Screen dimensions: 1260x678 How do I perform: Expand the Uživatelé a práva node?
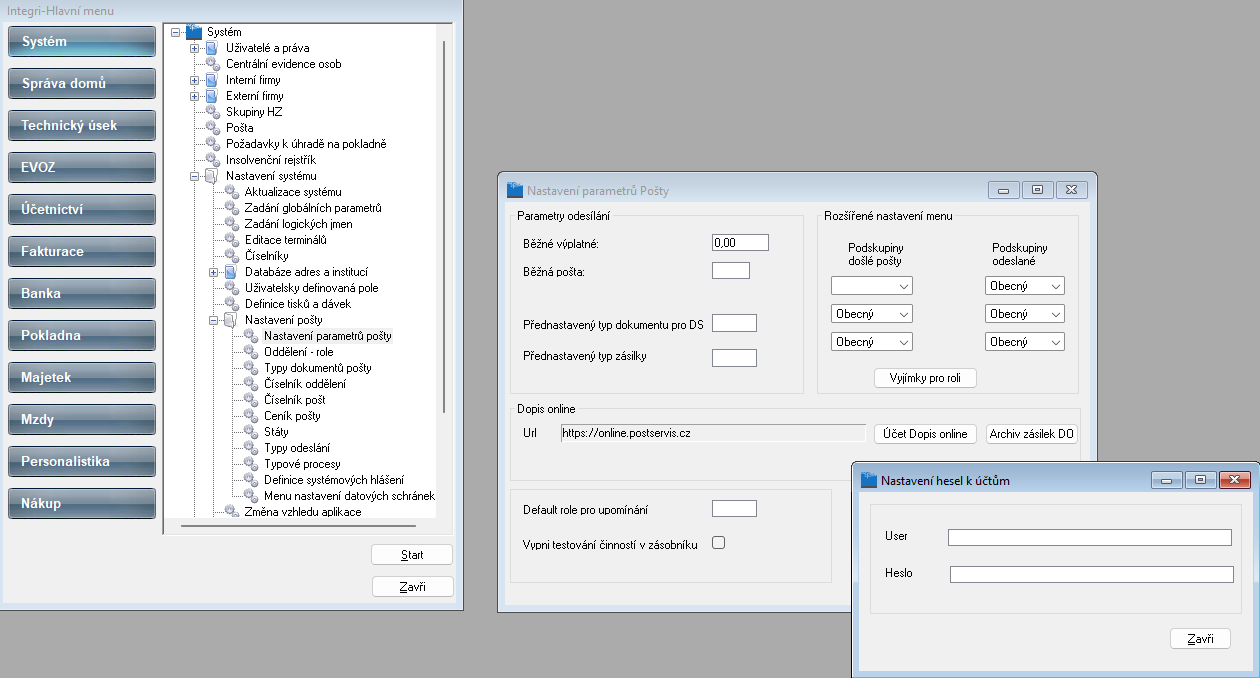point(194,48)
